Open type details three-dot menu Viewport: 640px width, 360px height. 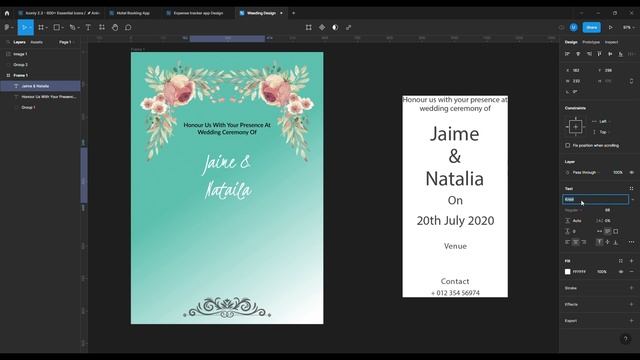[631, 242]
